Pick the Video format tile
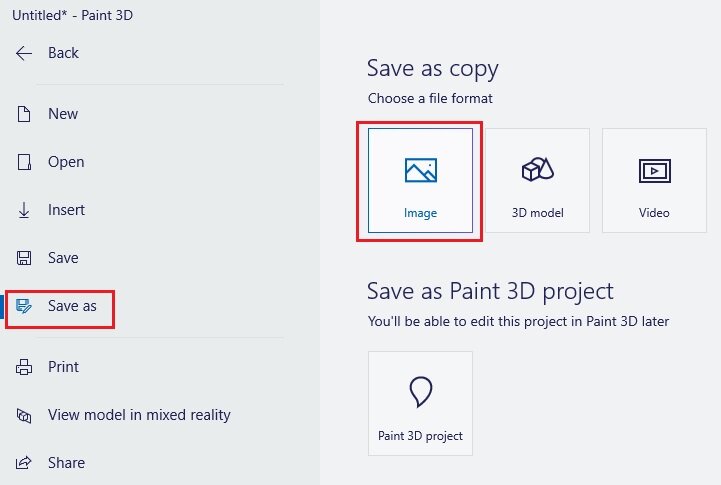The height and width of the screenshot is (485, 721). pyautogui.click(x=654, y=181)
